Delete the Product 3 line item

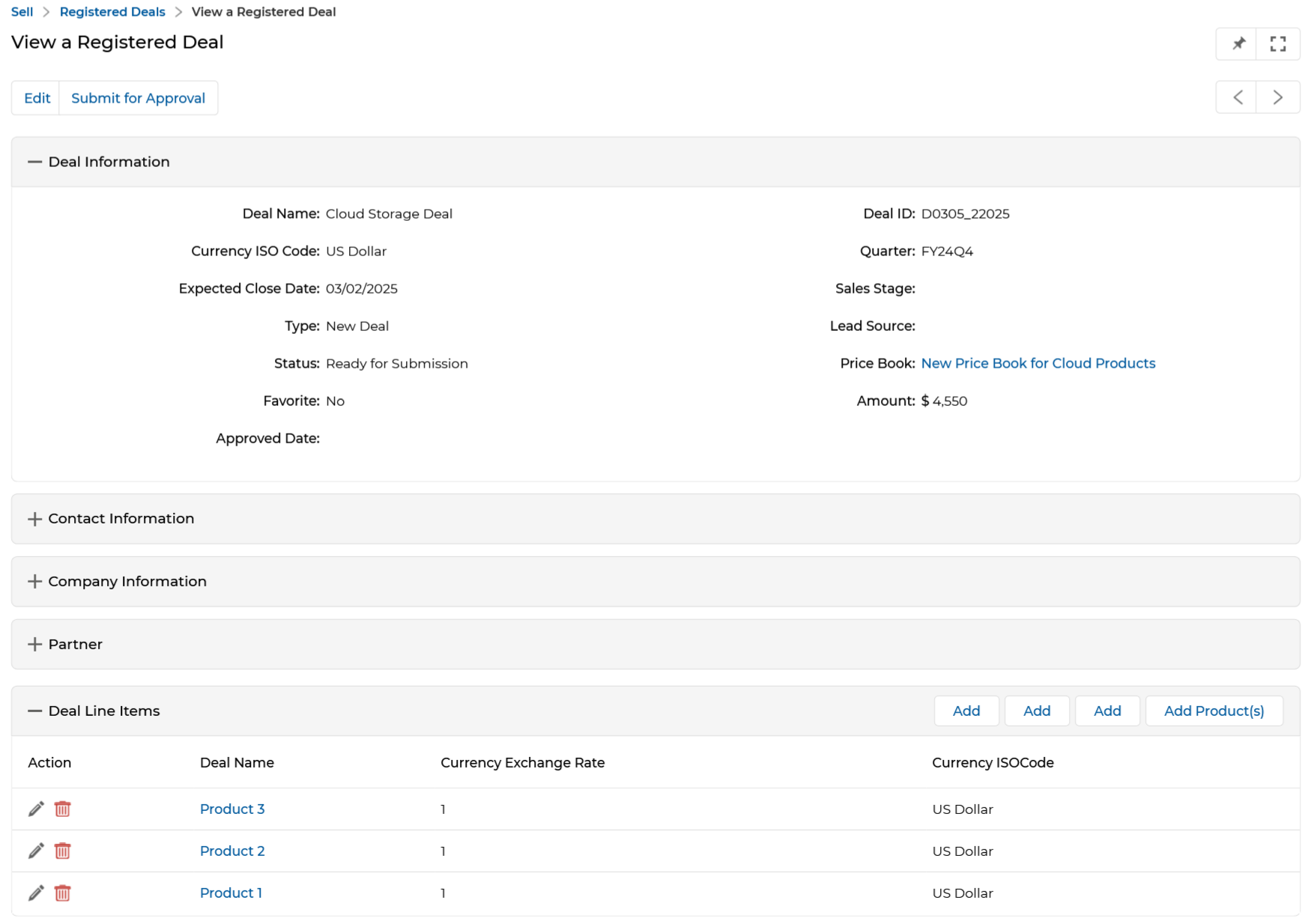click(x=63, y=809)
